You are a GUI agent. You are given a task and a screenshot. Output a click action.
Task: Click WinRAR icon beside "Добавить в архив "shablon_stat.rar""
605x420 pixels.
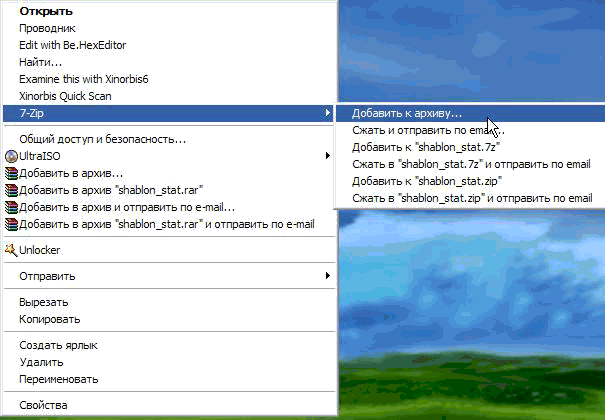(12, 191)
